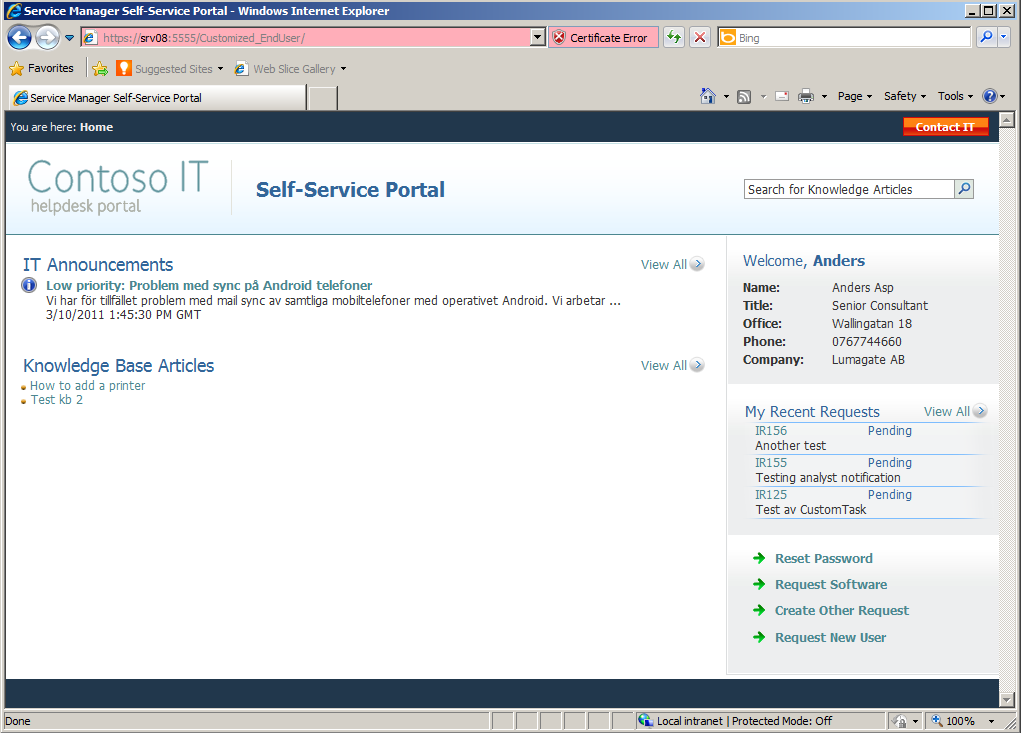1021x733 pixels.
Task: Click the green arrow beside Request New User
Action: click(x=759, y=637)
